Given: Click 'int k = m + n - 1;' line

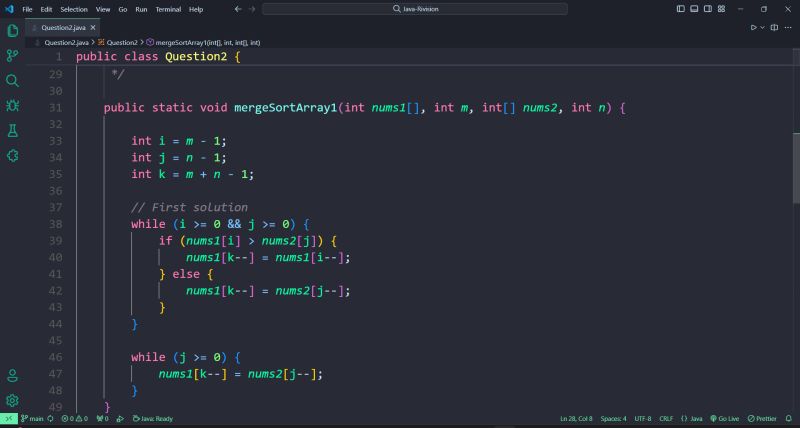Looking at the screenshot, I should pyautogui.click(x=192, y=174).
